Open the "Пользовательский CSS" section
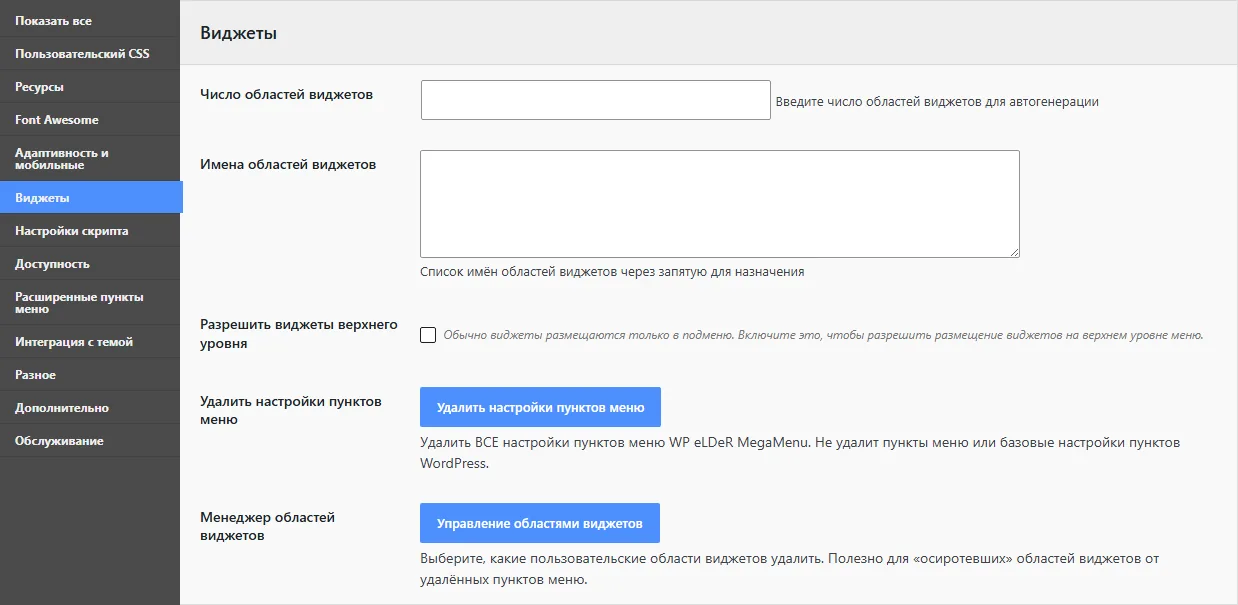This screenshot has height=605, width=1238. (90, 54)
